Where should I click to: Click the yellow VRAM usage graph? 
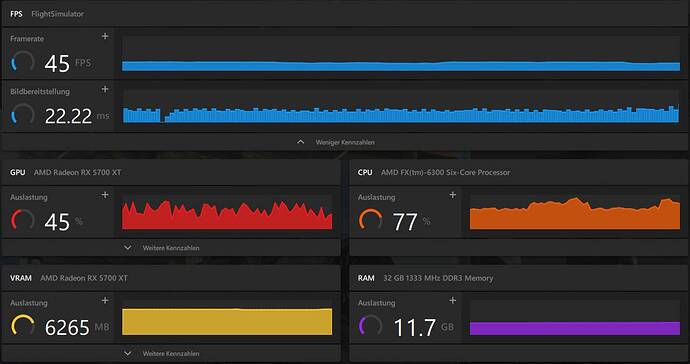click(227, 318)
